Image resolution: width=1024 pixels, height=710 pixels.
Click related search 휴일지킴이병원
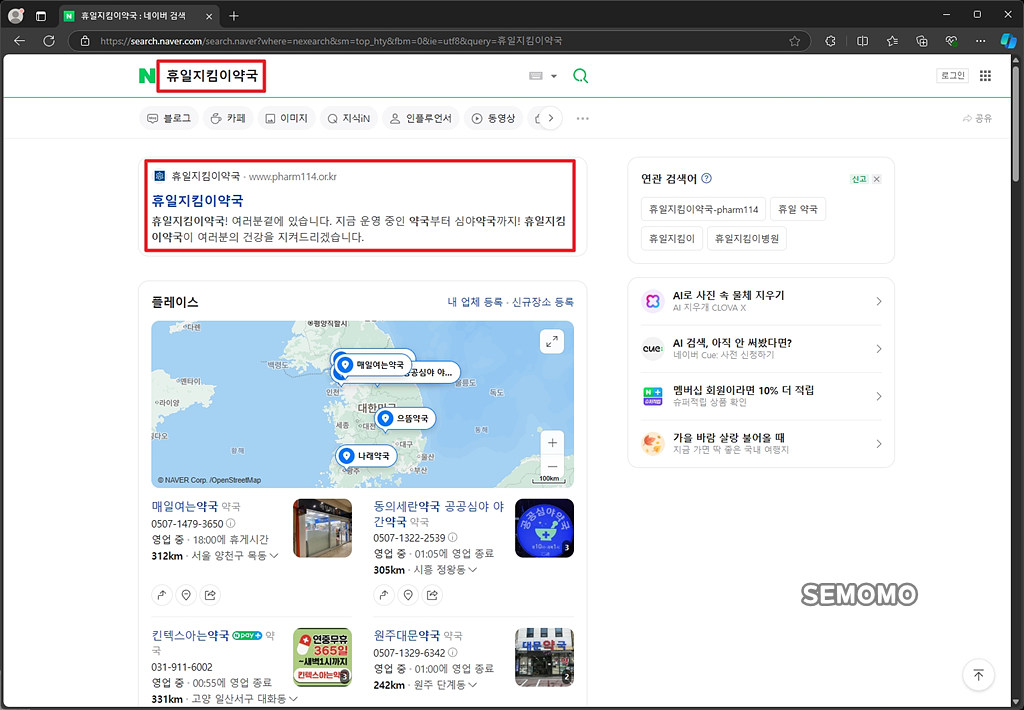point(746,238)
